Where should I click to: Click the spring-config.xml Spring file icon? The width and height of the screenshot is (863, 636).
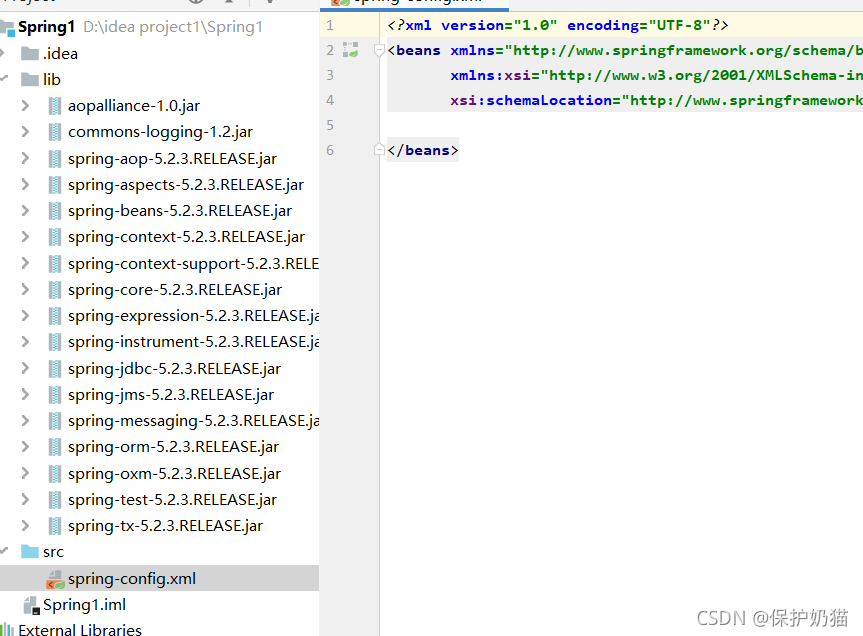pos(55,579)
